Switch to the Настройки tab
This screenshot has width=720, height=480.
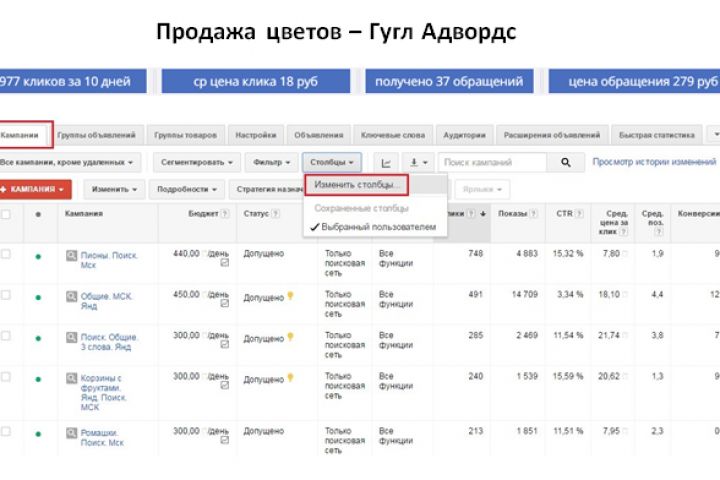tap(256, 135)
